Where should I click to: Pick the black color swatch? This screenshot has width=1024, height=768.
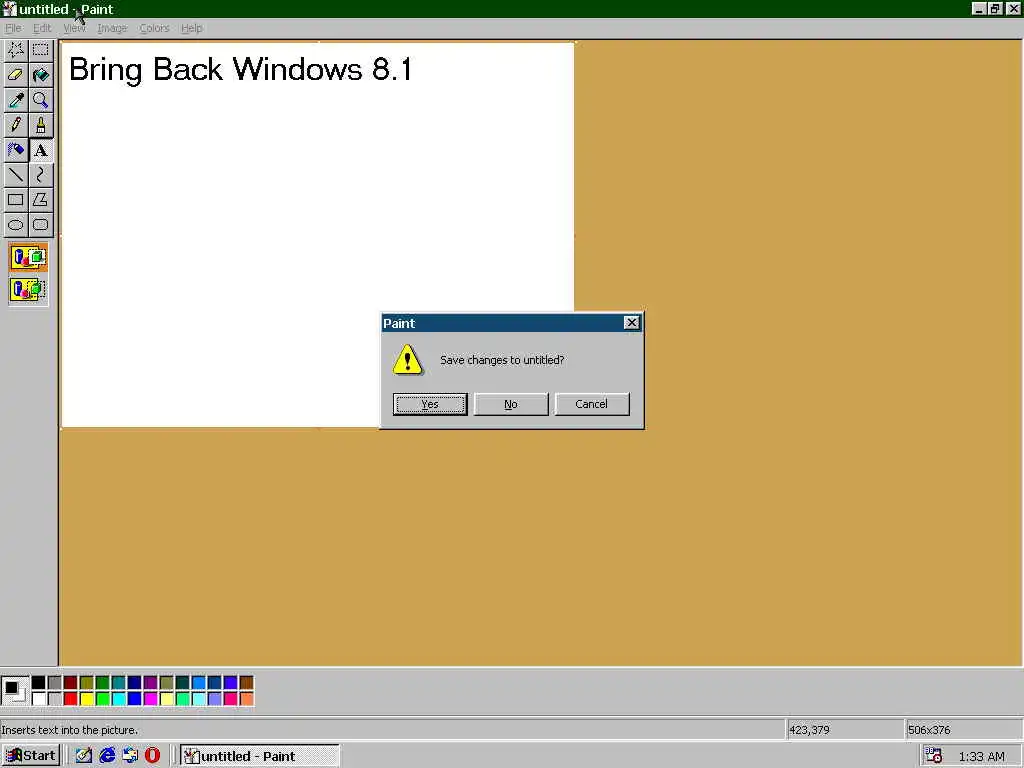click(39, 683)
